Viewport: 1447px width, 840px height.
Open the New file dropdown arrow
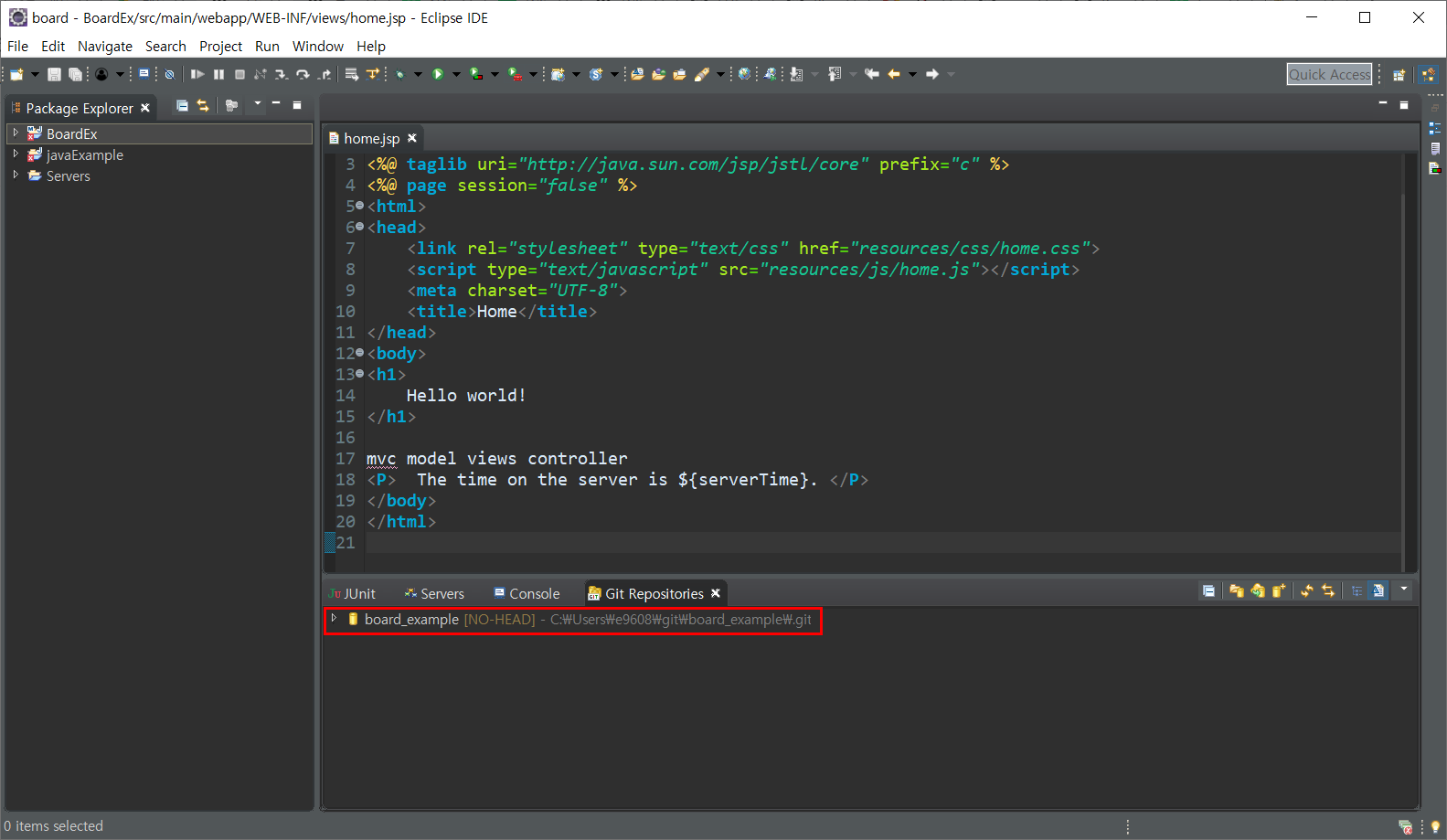click(35, 74)
